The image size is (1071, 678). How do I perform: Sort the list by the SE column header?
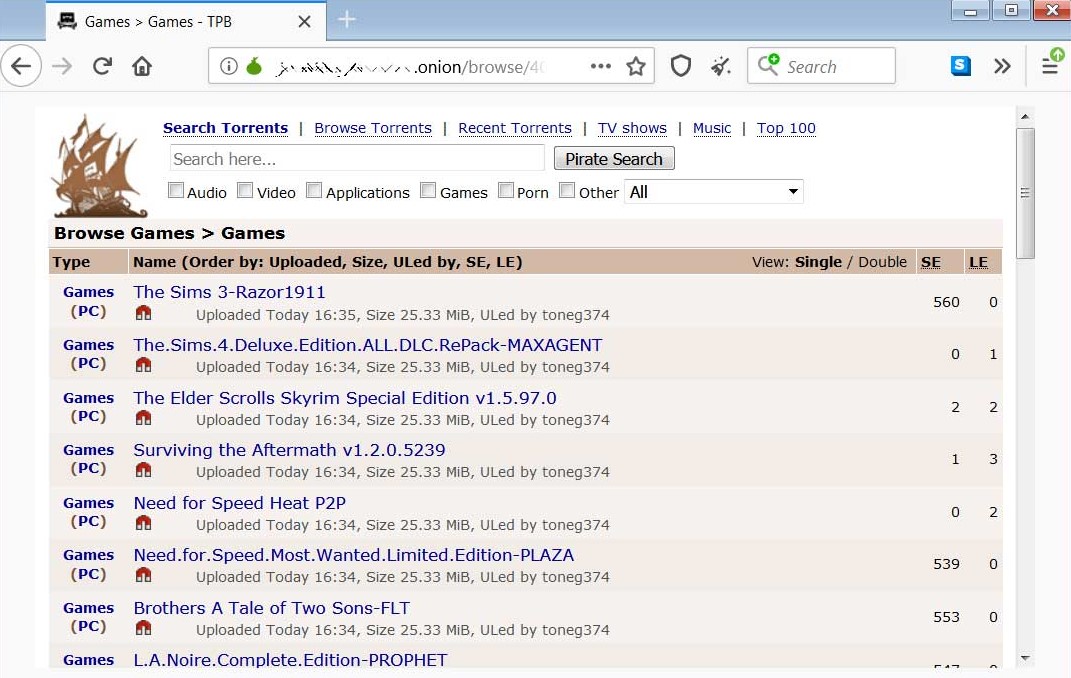(930, 262)
